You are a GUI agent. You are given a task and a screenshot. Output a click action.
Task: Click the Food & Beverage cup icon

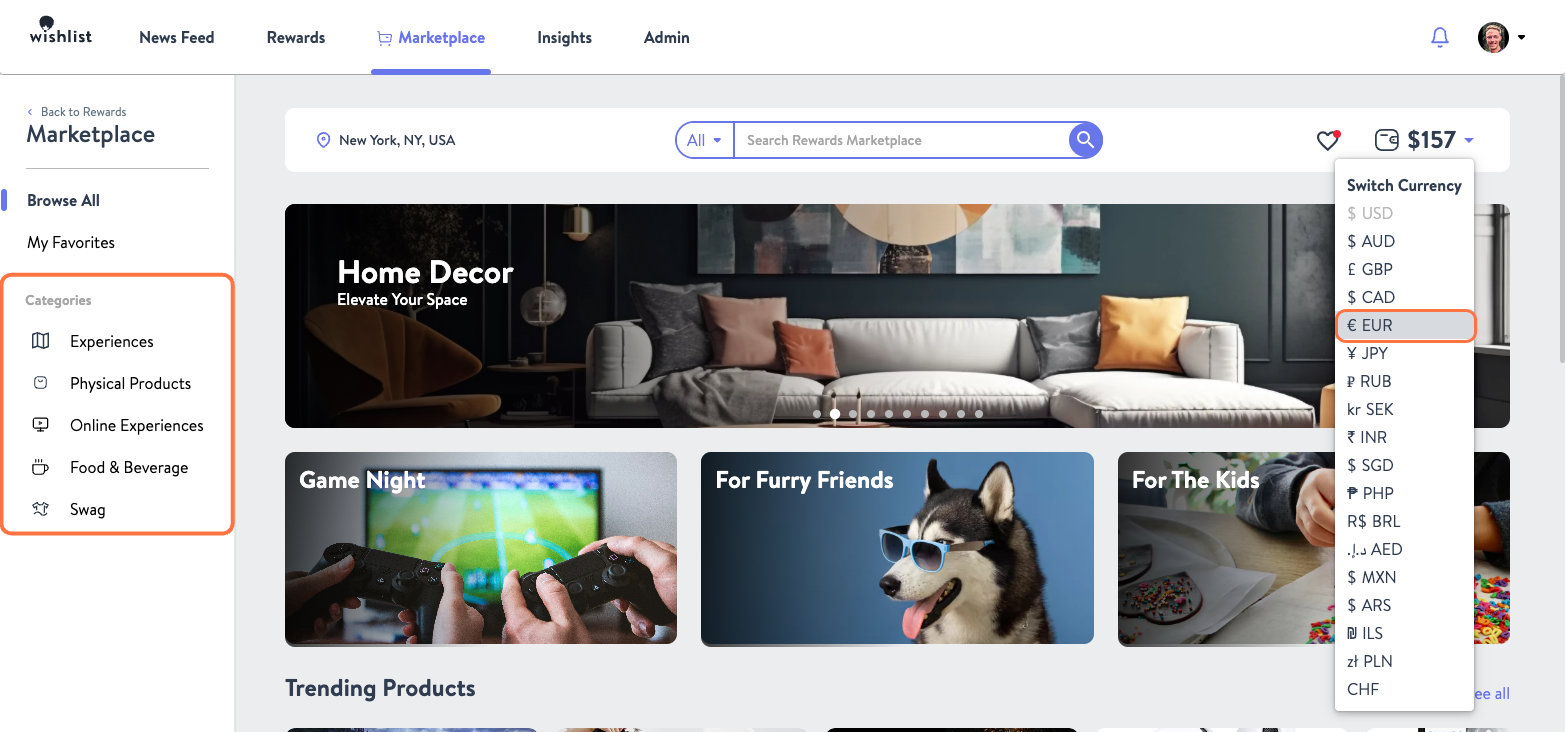pyautogui.click(x=41, y=467)
